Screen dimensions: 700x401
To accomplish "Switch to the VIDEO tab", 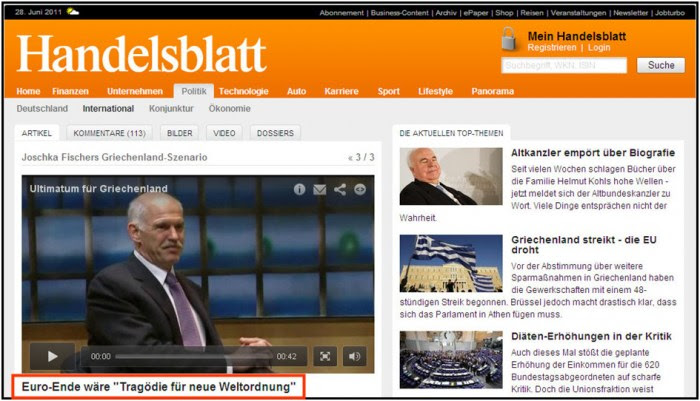I will click(x=224, y=133).
